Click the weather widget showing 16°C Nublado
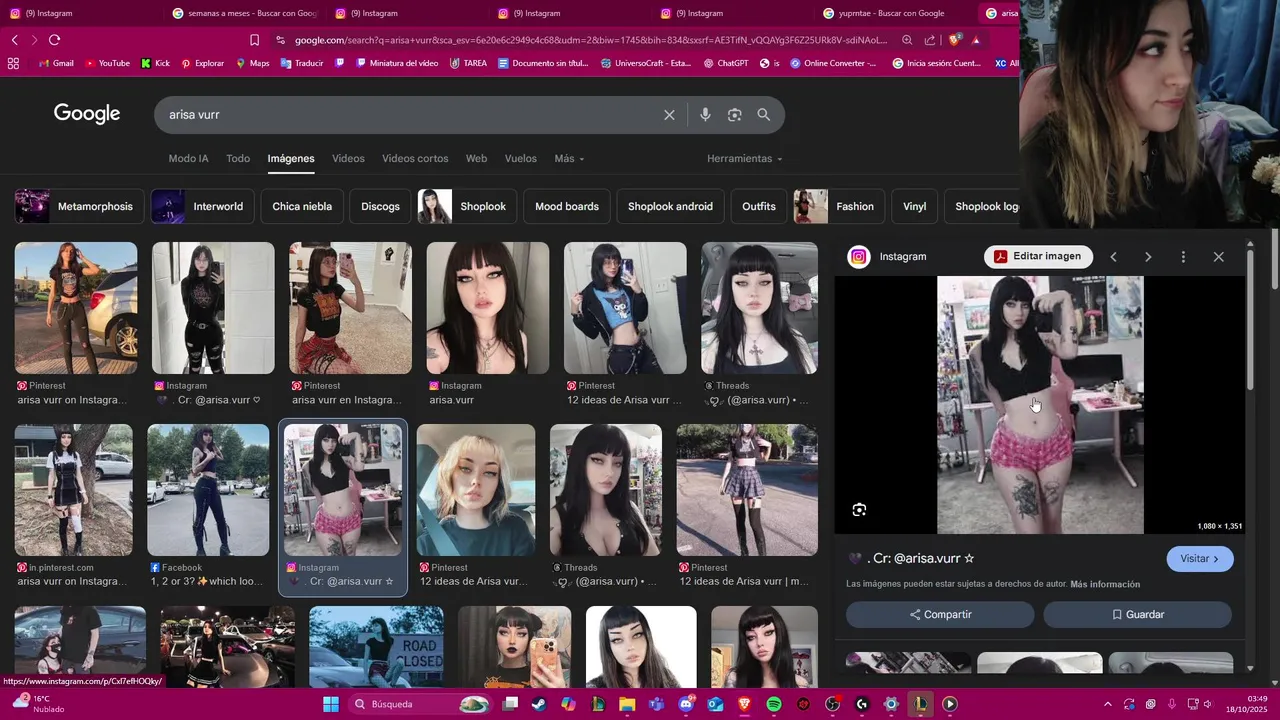1280x720 pixels. [37, 704]
